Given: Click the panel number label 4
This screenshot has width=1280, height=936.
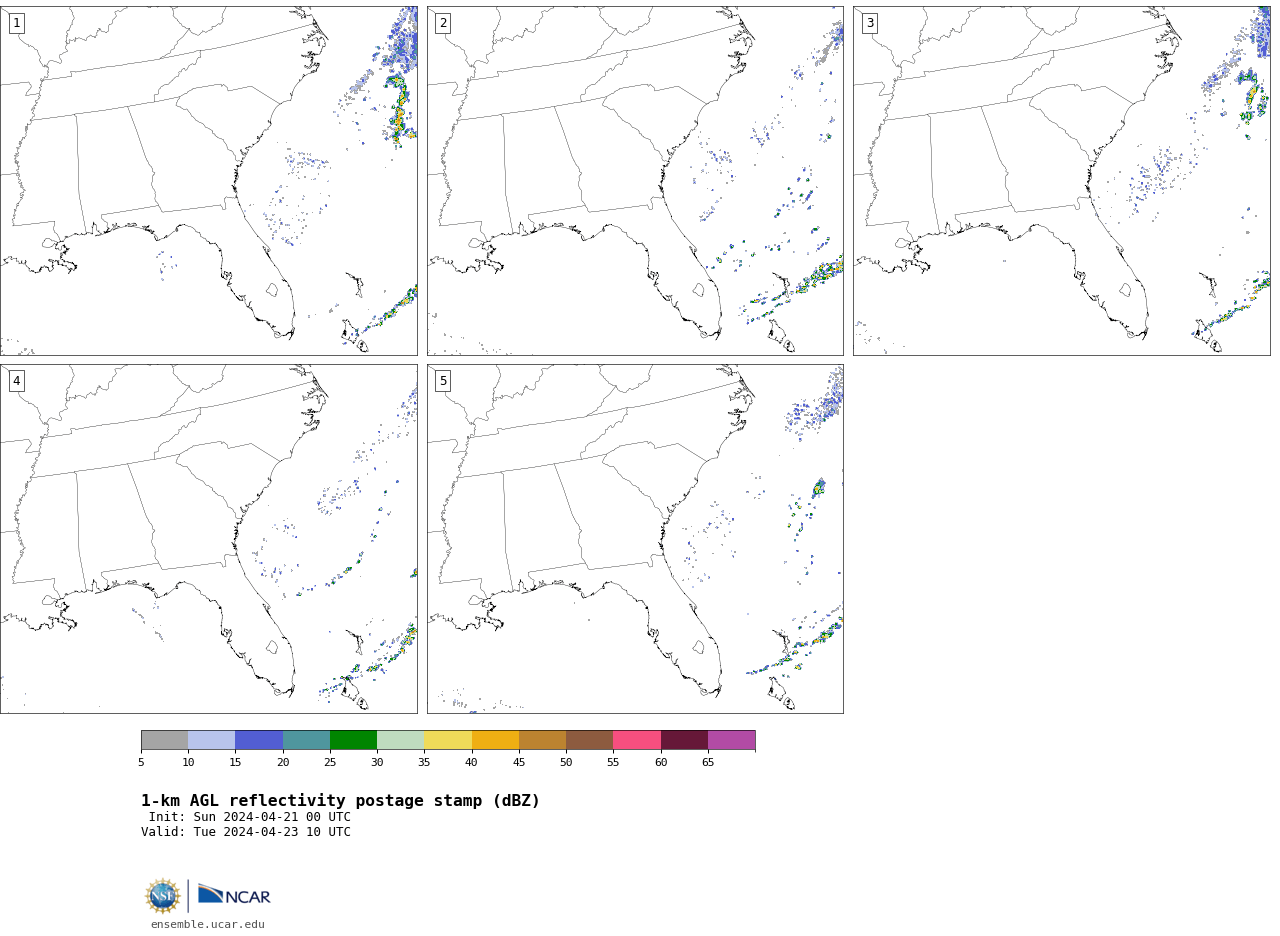Looking at the screenshot, I should [x=16, y=381].
